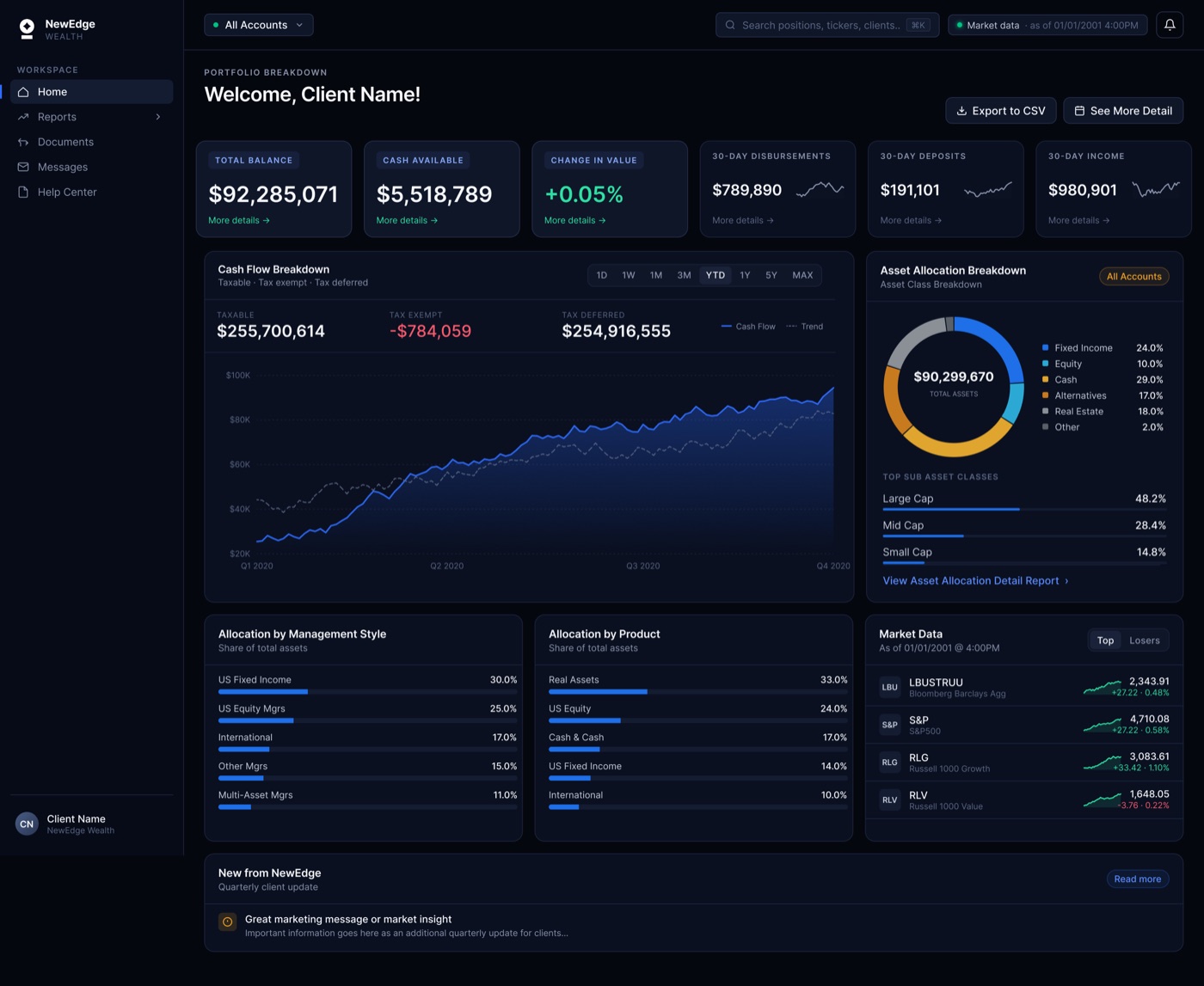
Task: Click 30-Day Disbursements sparkline
Action: click(820, 189)
